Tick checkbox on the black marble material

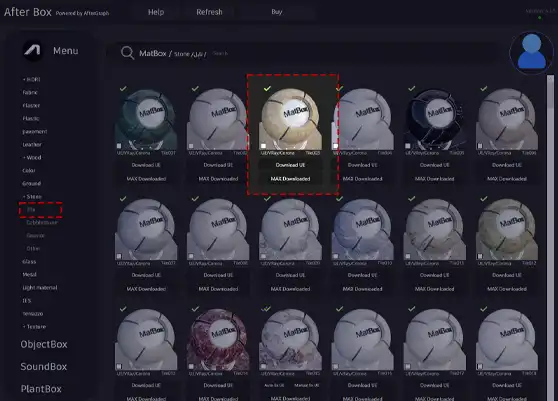point(408,146)
